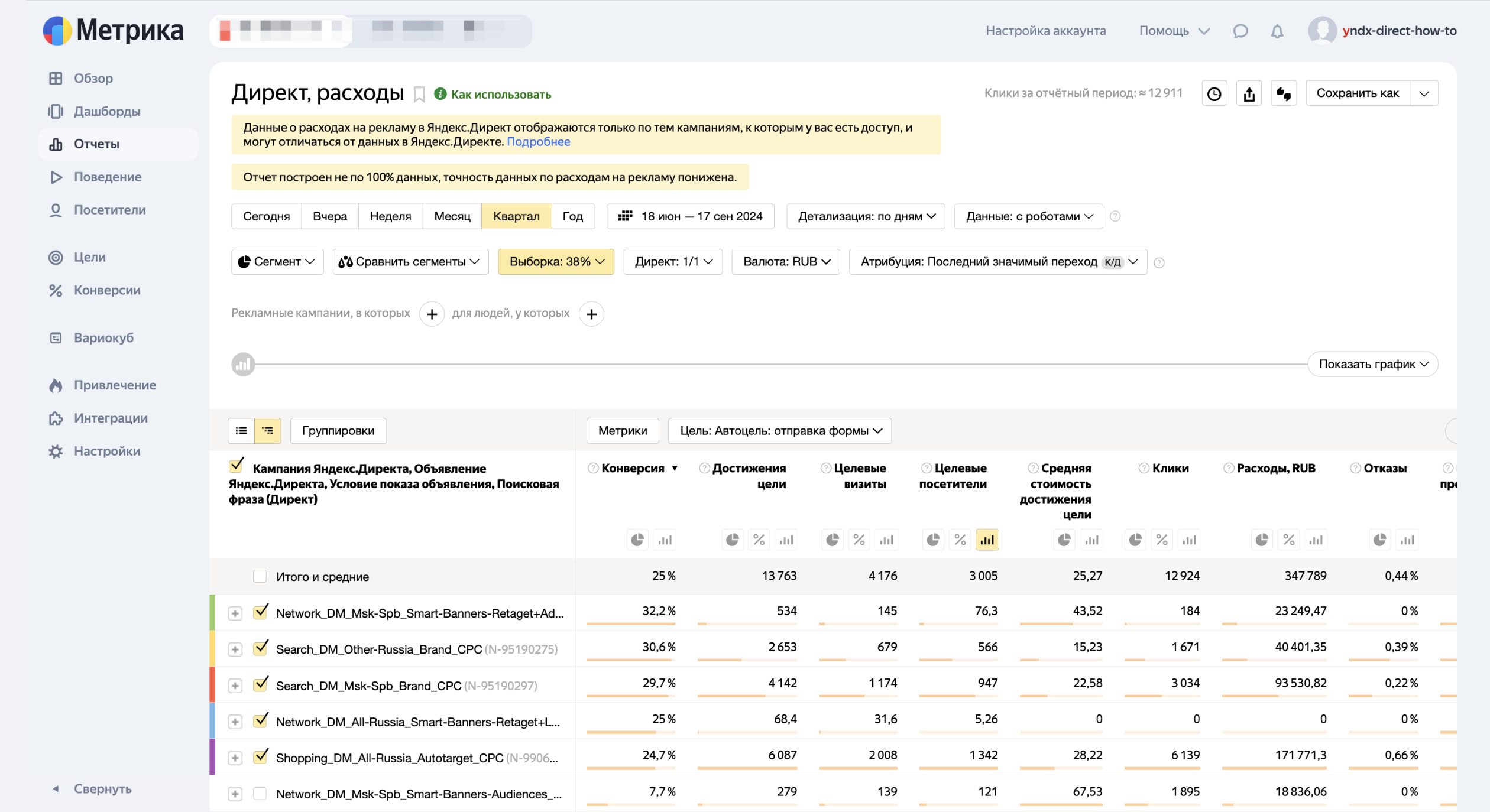Select percent icon under Клики column
Viewport: 1490px width, 812px height.
click(x=1162, y=540)
